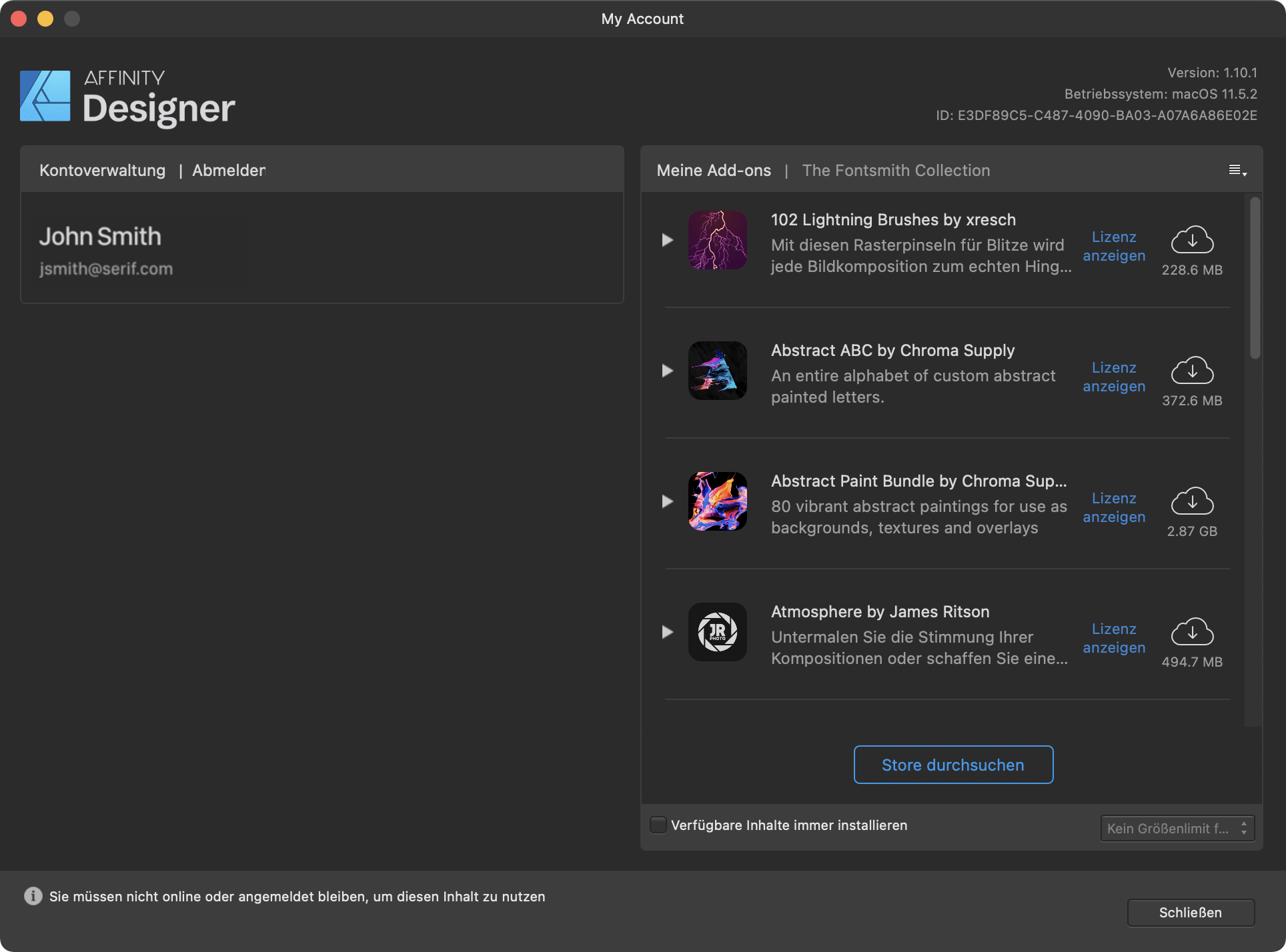Click the Store durchsuchen button
Image resolution: width=1286 pixels, height=952 pixels.
pos(953,765)
